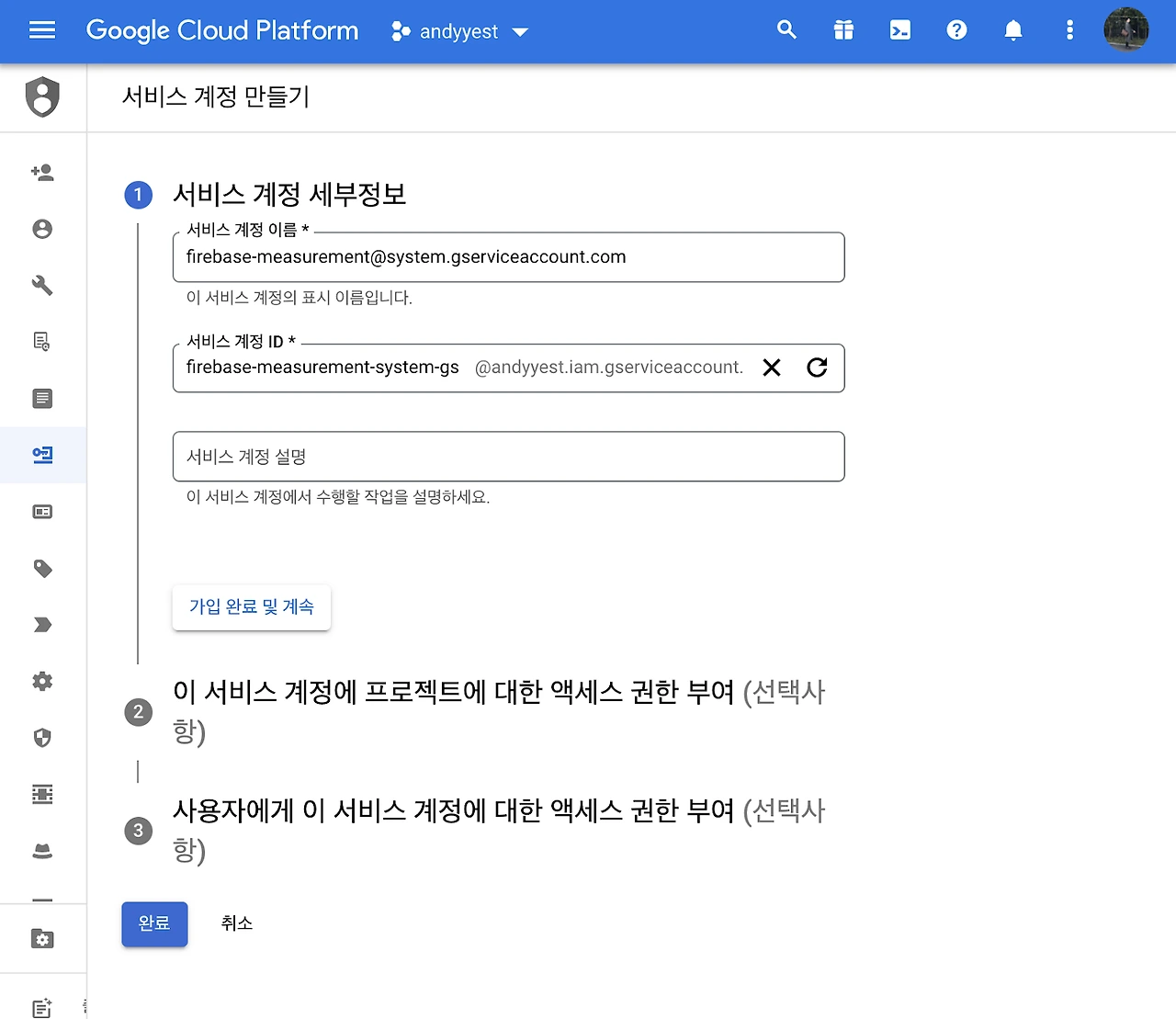Screen dimensions: 1176x1019
Task: Open the help question mark icon
Action: point(956,30)
